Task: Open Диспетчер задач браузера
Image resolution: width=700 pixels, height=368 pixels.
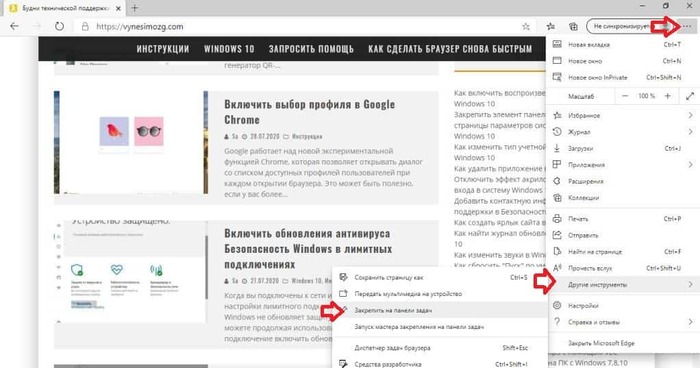Action: coord(440,347)
